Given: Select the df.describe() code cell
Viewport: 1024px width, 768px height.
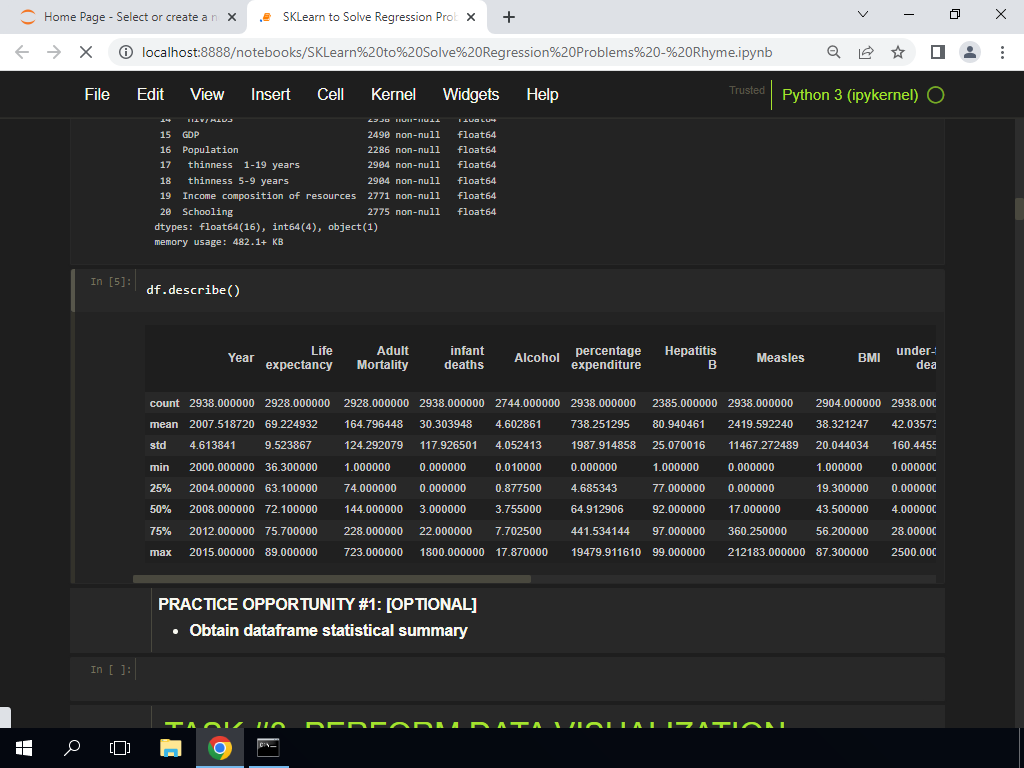Looking at the screenshot, I should pos(541,290).
